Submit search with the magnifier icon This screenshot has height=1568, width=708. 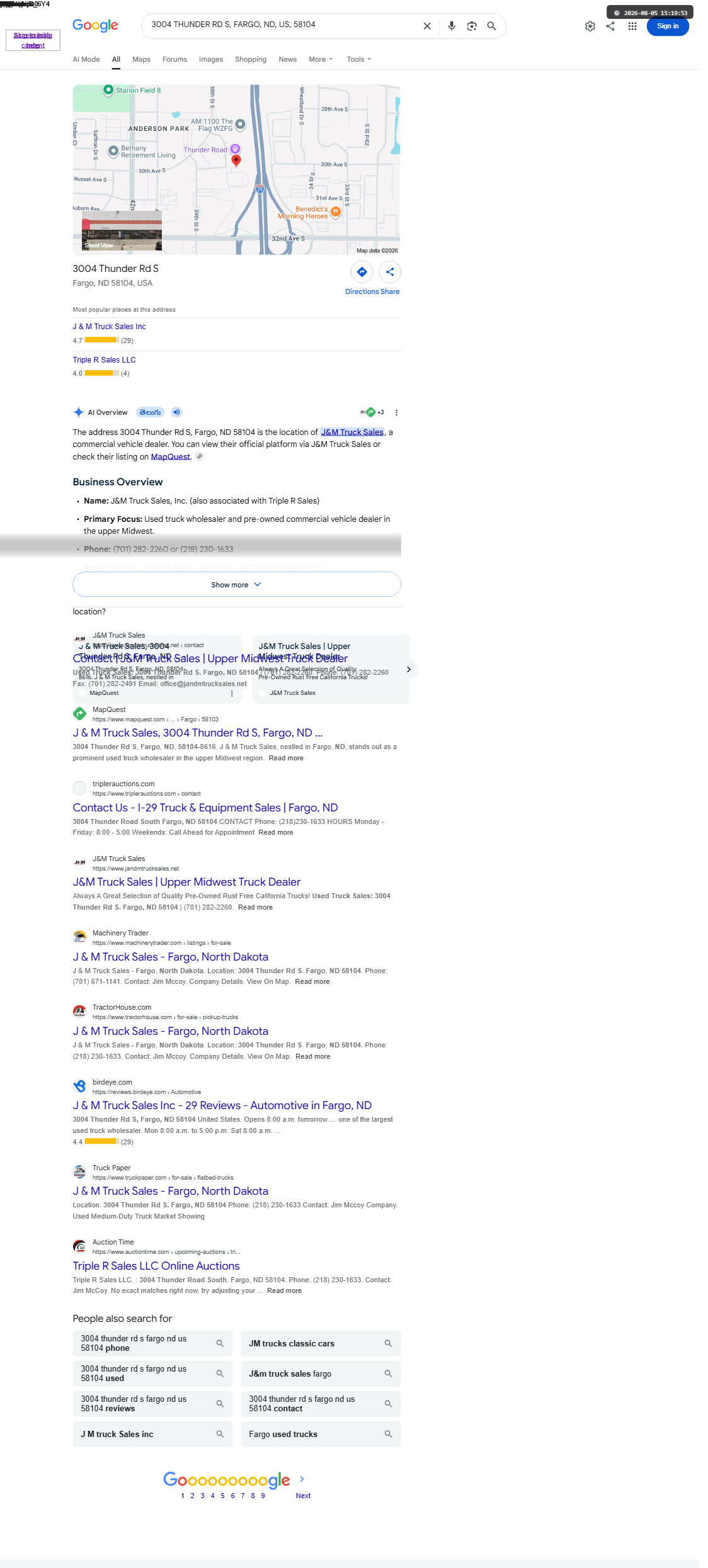pos(492,26)
